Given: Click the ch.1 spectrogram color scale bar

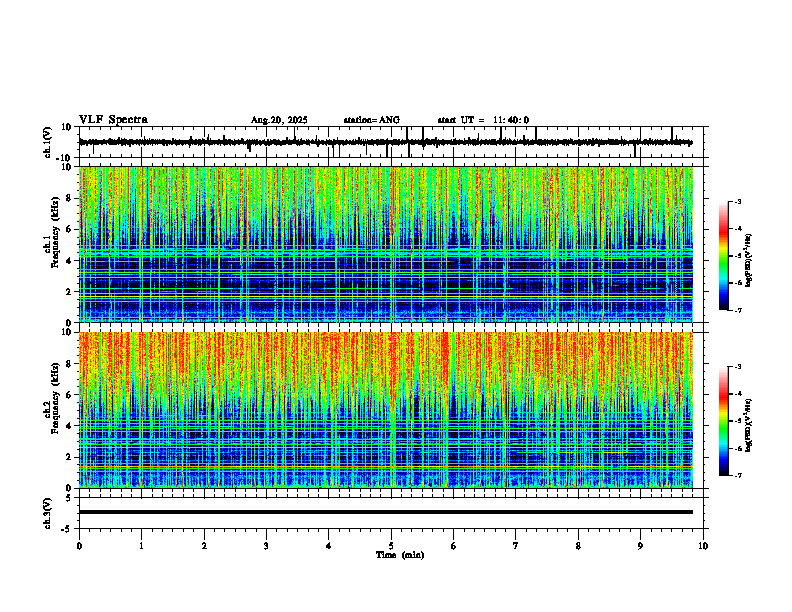Looking at the screenshot, I should pyautogui.click(x=723, y=256).
